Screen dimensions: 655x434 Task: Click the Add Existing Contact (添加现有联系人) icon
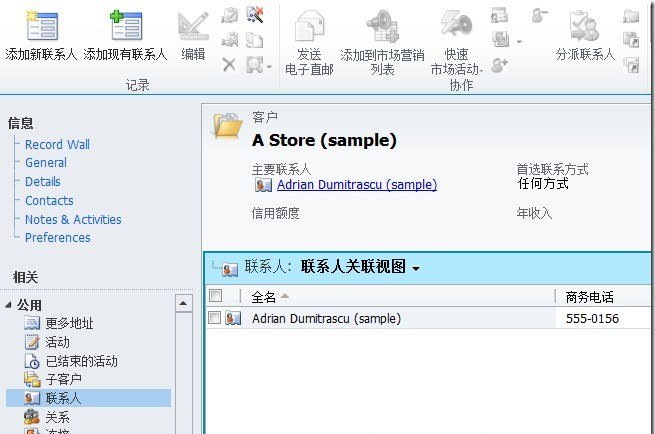click(126, 26)
